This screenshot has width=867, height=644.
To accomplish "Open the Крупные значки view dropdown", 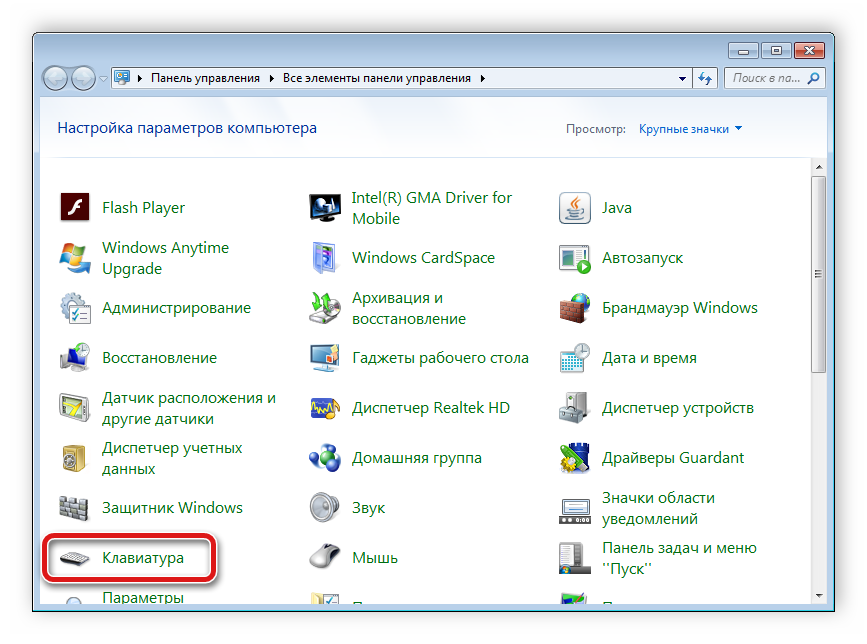I will click(690, 129).
